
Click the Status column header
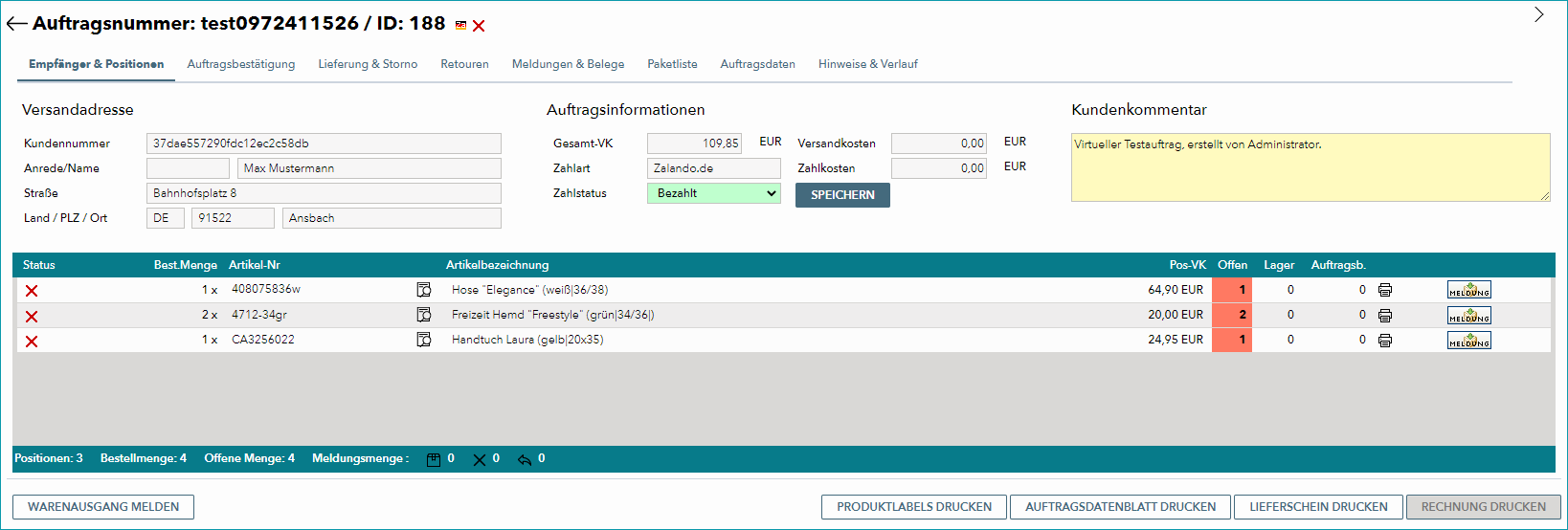(39, 265)
